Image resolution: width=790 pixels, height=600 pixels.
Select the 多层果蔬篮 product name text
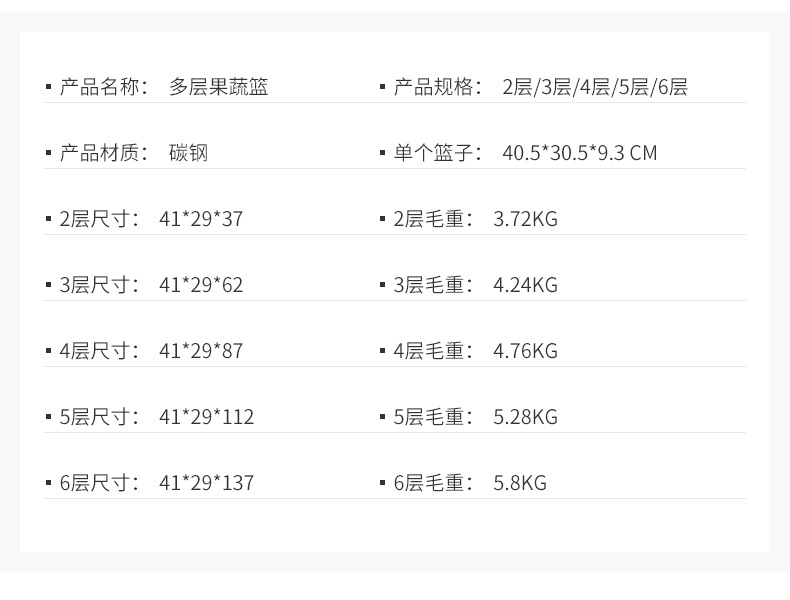coord(218,87)
